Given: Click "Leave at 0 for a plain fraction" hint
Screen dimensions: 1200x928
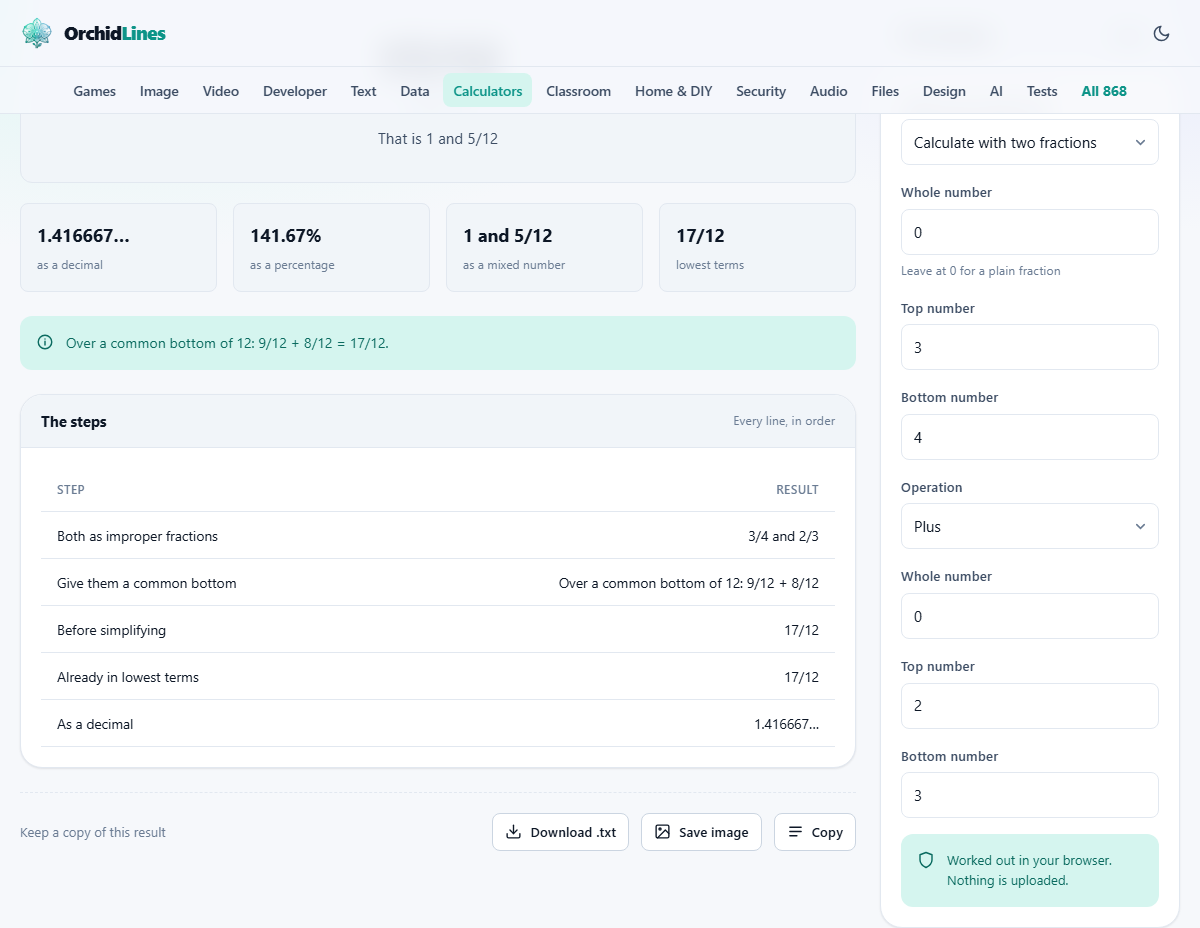Looking at the screenshot, I should tap(981, 271).
